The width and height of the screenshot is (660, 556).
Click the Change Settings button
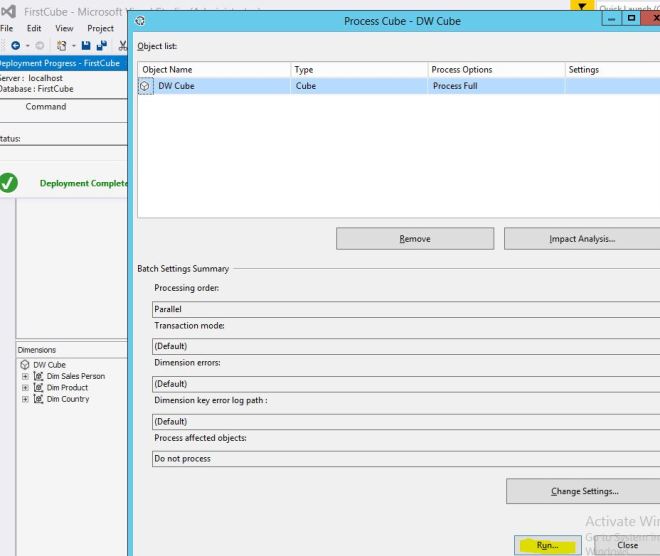(584, 491)
